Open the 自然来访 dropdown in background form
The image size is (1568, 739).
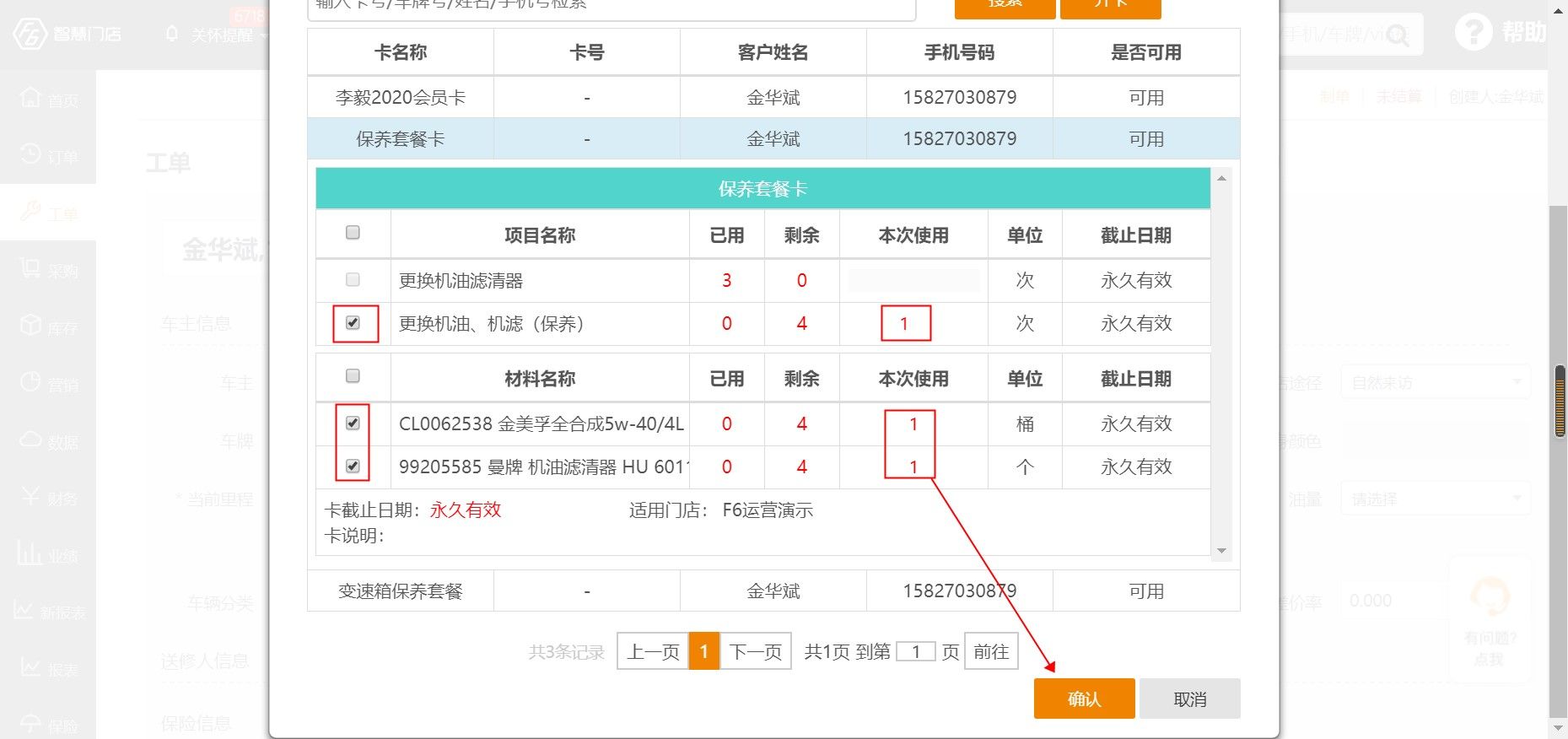[1436, 382]
